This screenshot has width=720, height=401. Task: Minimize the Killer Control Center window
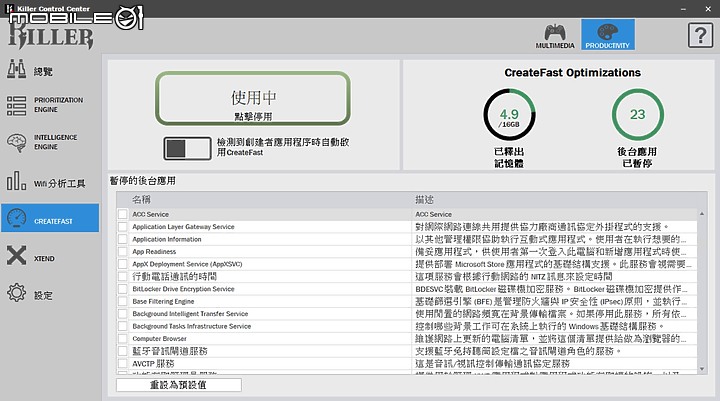[683, 9]
